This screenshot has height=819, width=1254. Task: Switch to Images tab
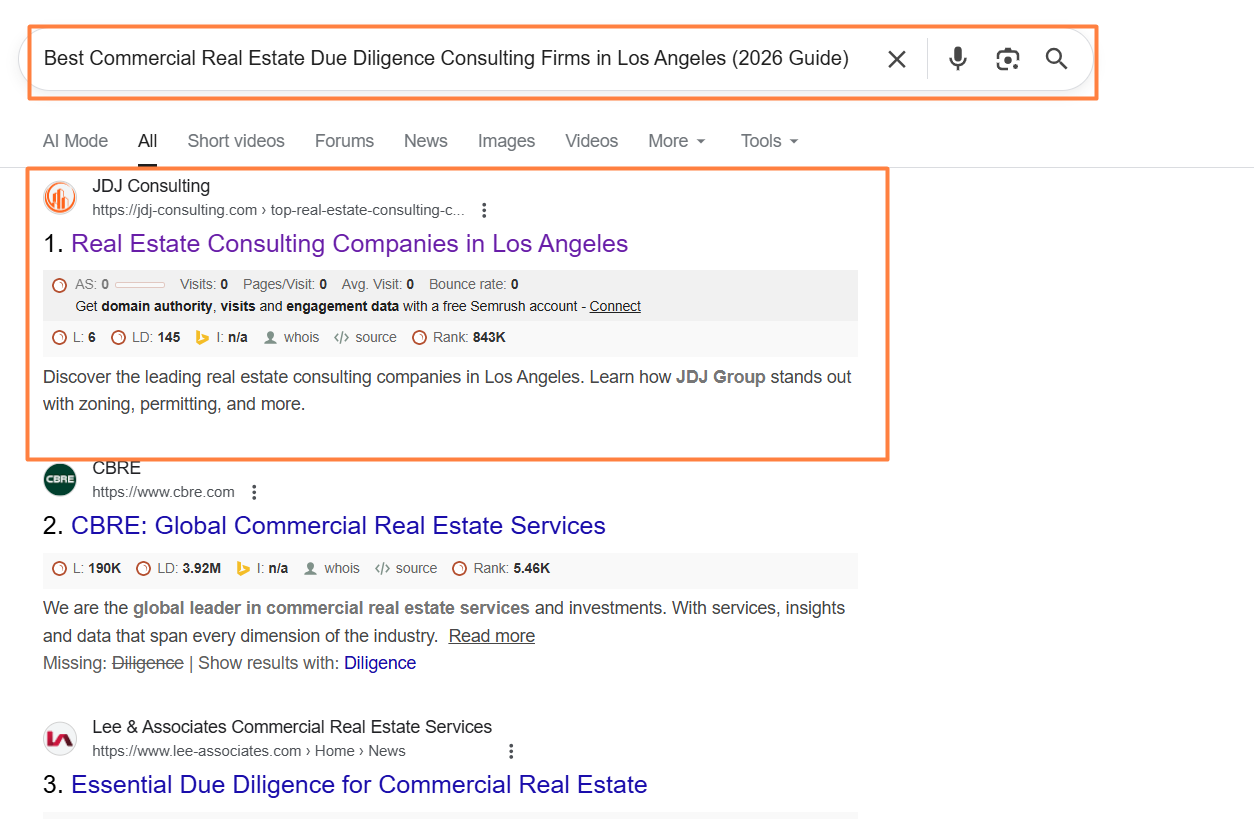pyautogui.click(x=506, y=141)
